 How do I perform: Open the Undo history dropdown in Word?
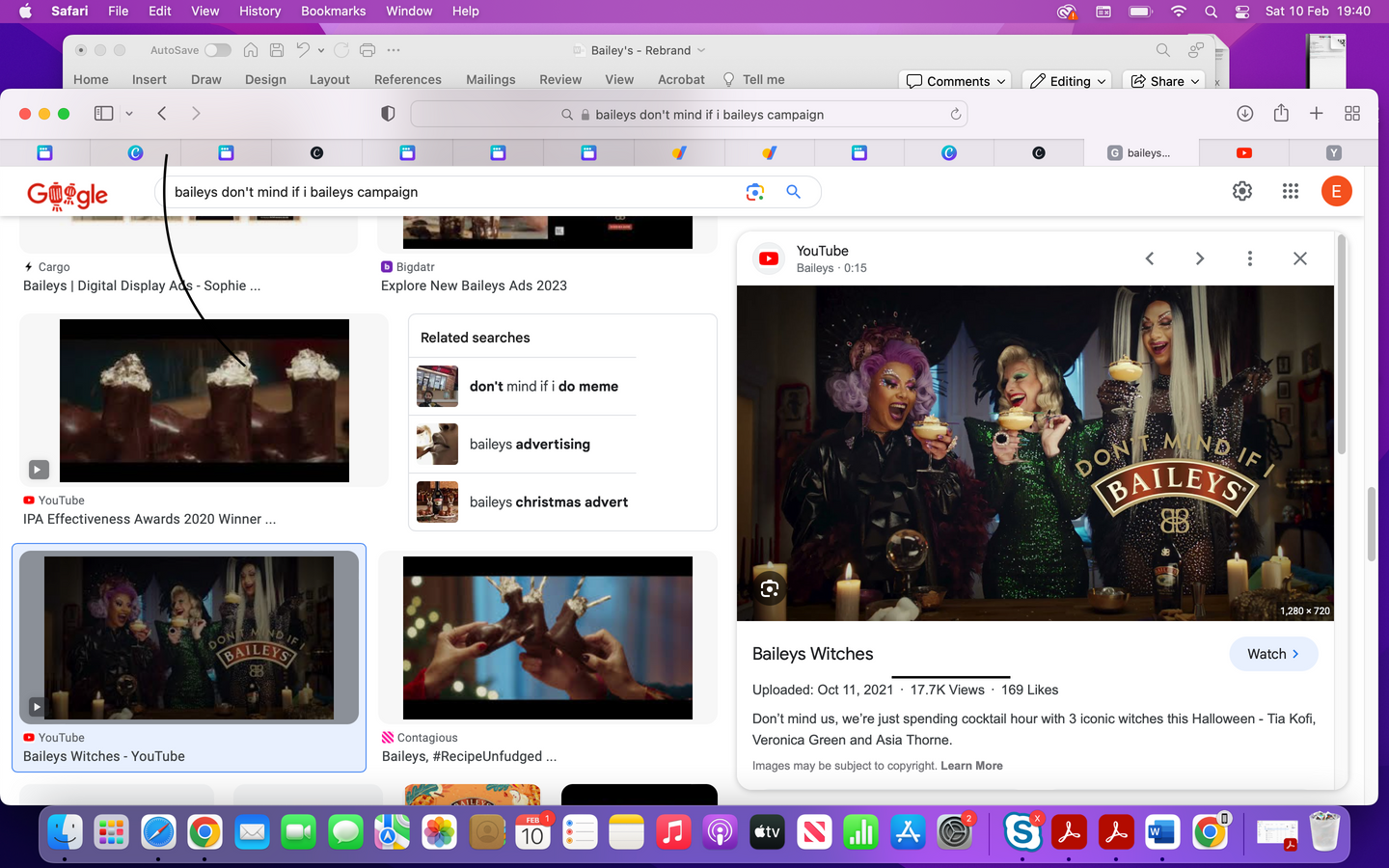(x=321, y=50)
